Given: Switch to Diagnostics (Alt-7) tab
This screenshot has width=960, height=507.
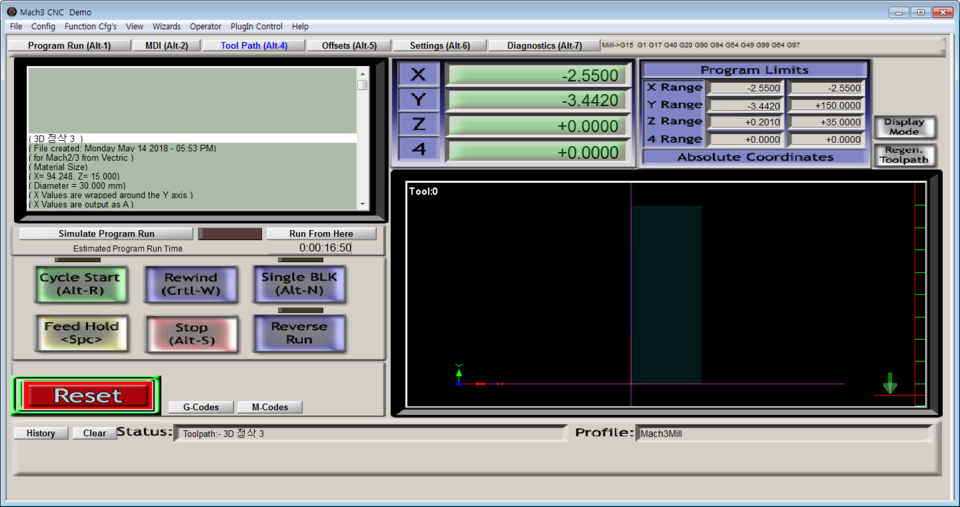Looking at the screenshot, I should click(544, 45).
